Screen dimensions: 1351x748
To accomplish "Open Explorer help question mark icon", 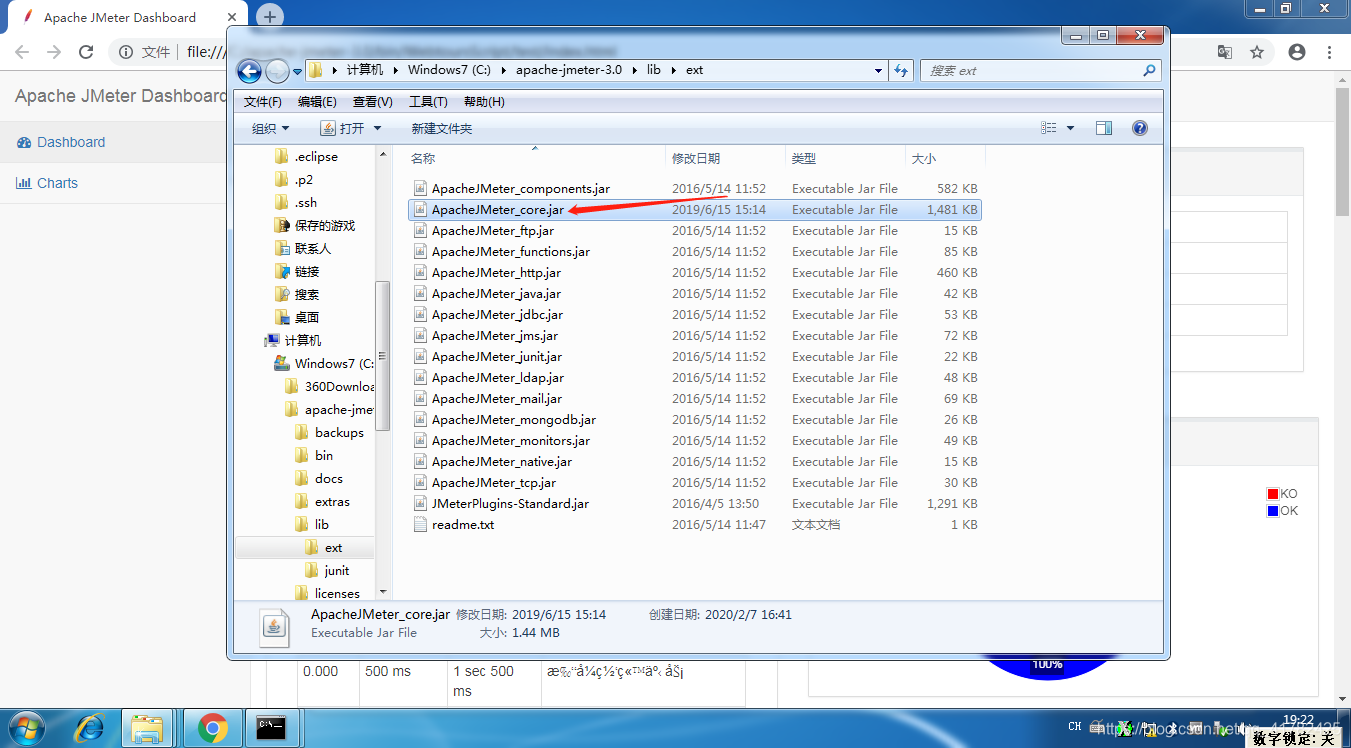I will coord(1139,128).
